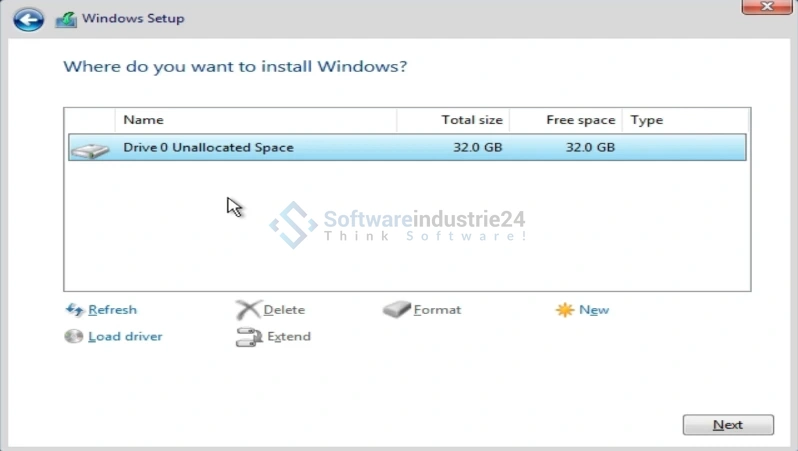Click the Format drive icon
The width and height of the screenshot is (798, 451).
pos(396,309)
